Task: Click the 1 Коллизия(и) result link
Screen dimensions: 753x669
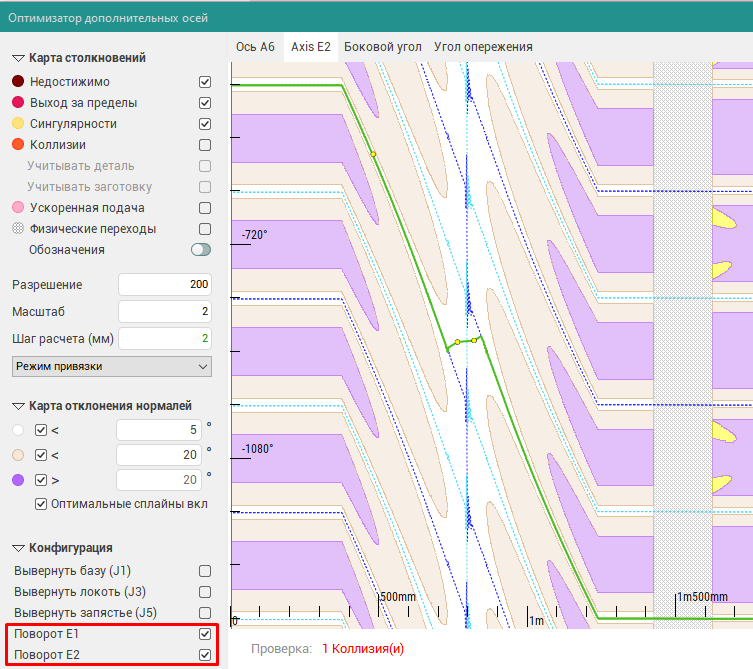Action: tap(363, 649)
